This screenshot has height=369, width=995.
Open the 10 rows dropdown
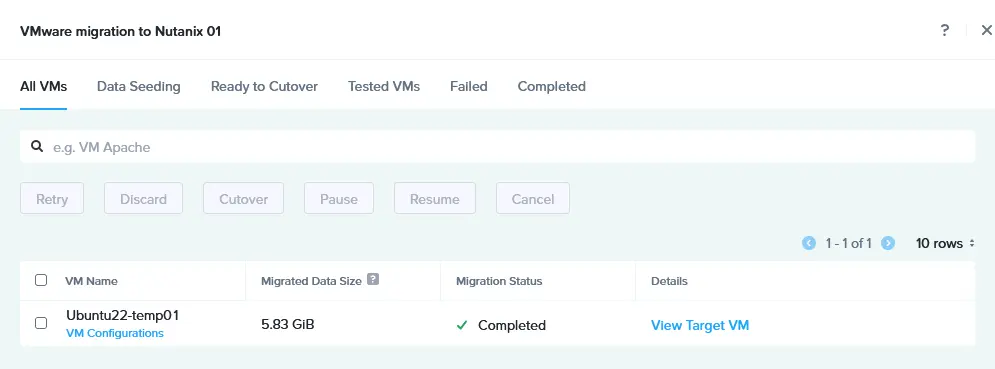point(945,243)
